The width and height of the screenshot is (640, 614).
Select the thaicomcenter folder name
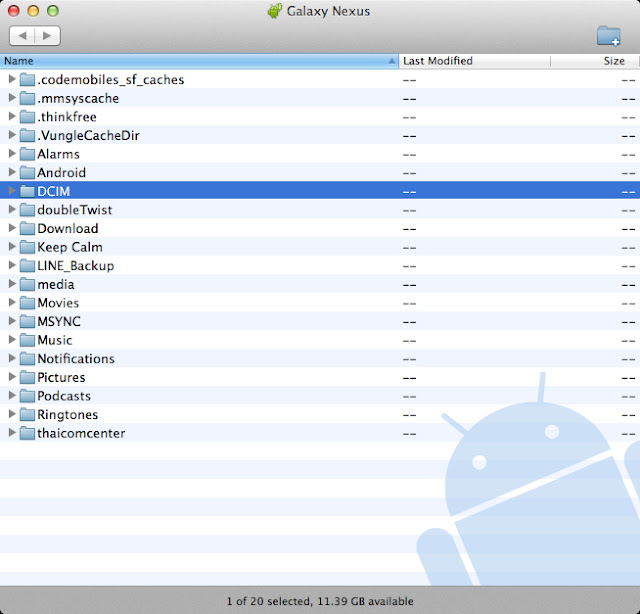[81, 433]
